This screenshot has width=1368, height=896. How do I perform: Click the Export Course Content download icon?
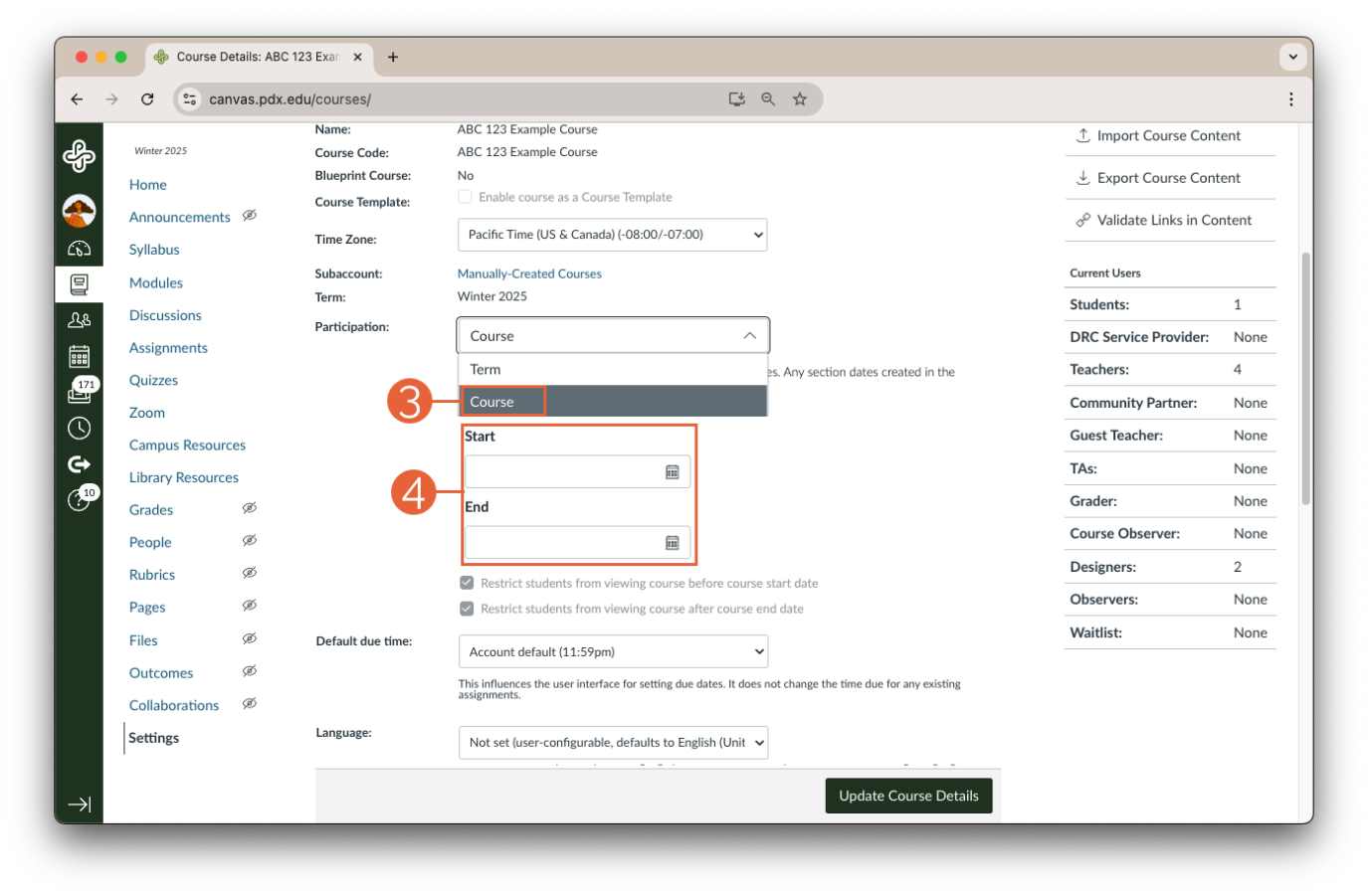[x=1082, y=177]
